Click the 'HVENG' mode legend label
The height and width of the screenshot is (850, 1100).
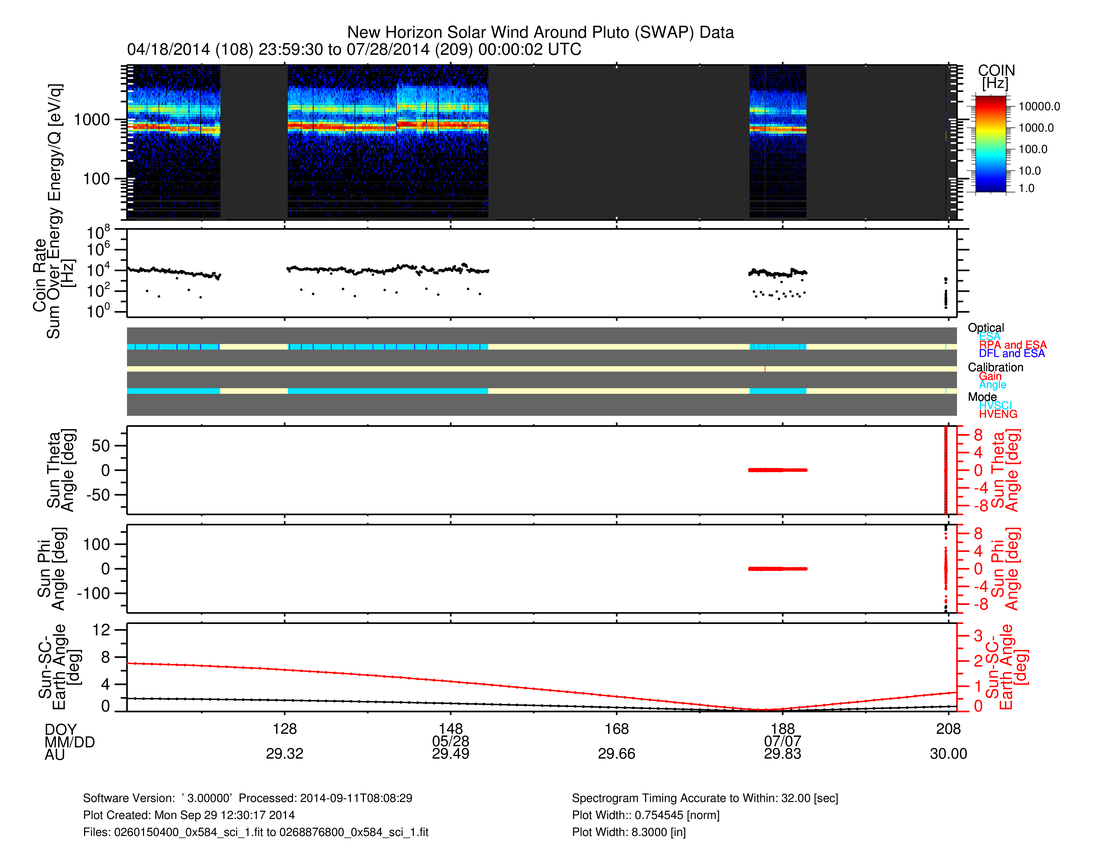[999, 414]
